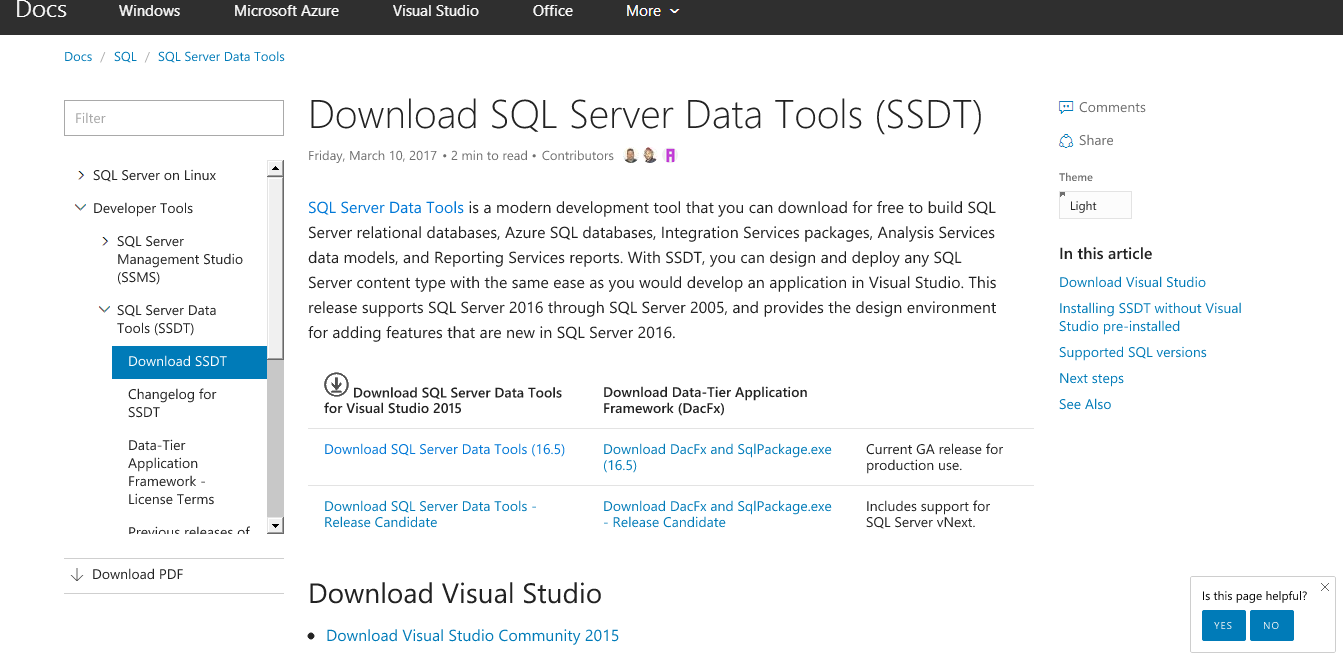Open the Theme selector showing Light

tap(1094, 205)
